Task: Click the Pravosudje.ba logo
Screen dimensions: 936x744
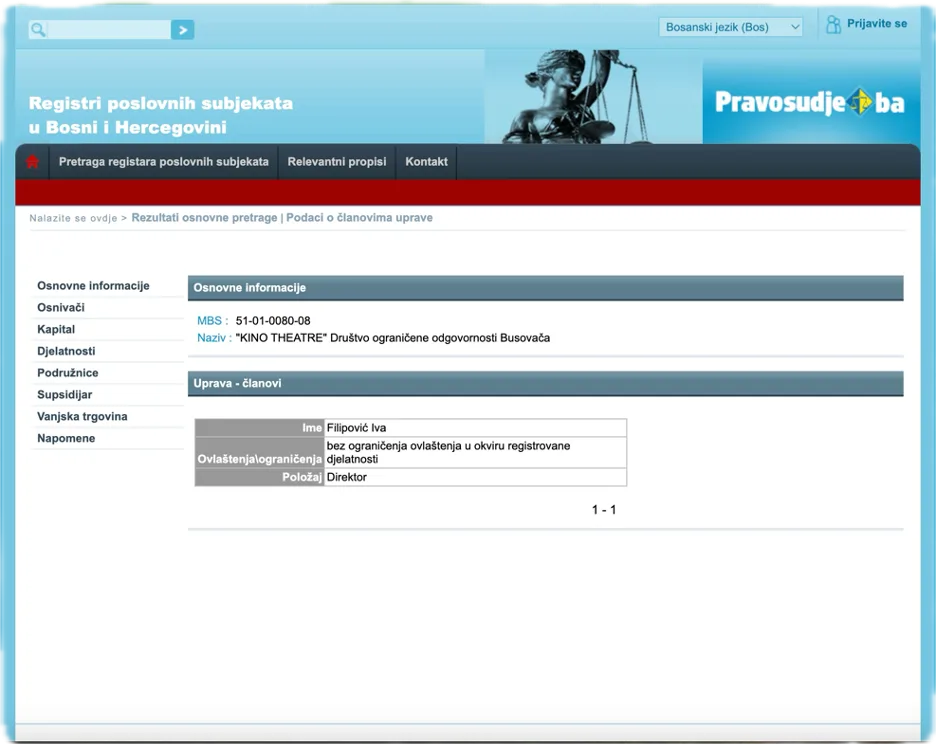Action: coord(810,102)
